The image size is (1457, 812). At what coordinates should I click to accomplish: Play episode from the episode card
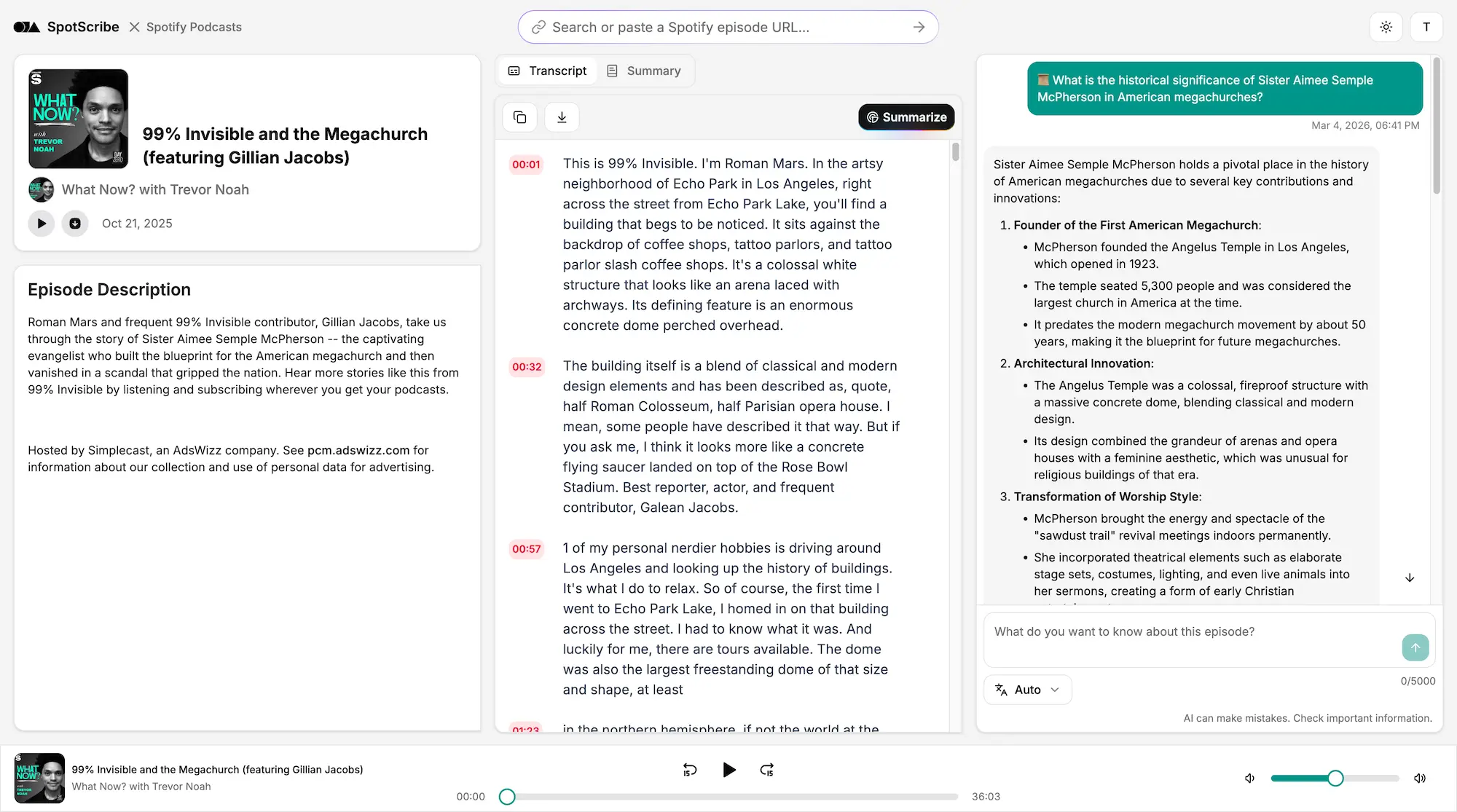coord(42,224)
